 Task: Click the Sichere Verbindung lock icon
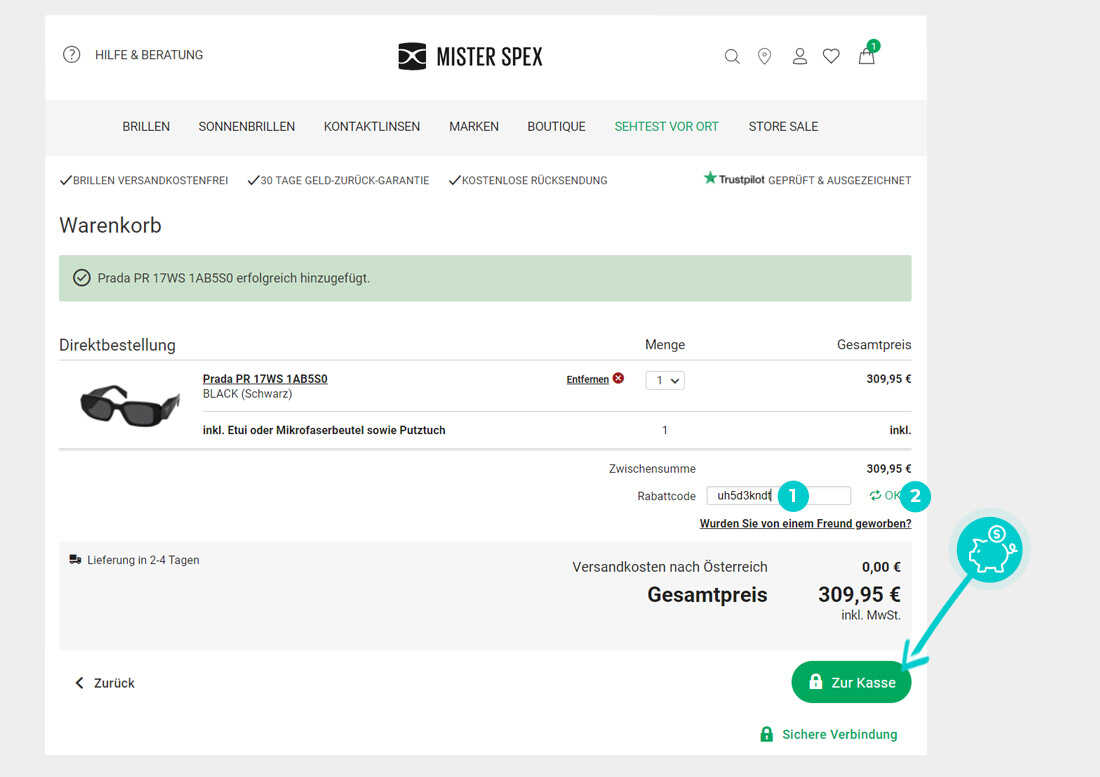(x=767, y=734)
